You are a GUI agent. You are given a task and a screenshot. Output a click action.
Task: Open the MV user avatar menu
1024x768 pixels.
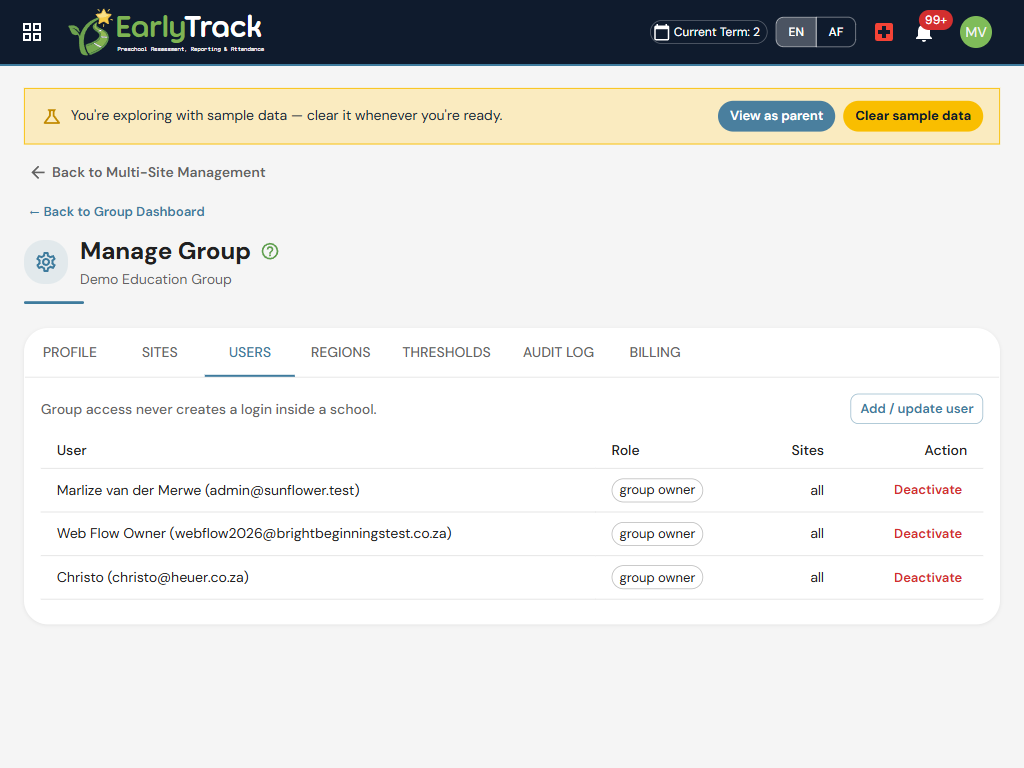pos(976,32)
